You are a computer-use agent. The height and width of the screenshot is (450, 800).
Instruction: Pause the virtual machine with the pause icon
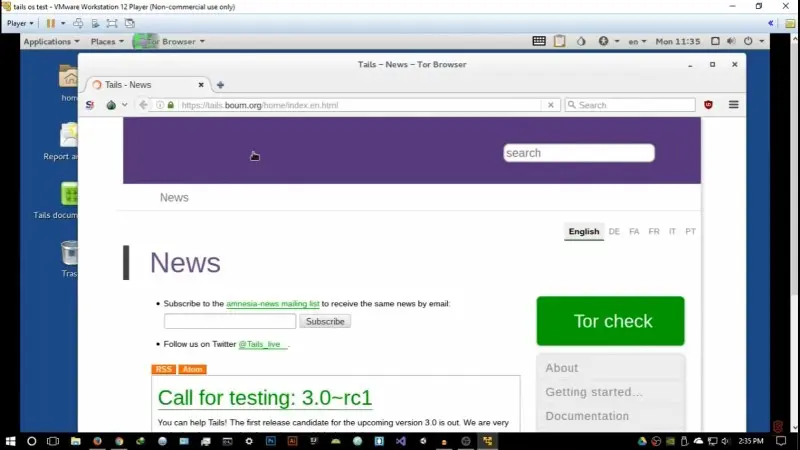tap(51, 23)
